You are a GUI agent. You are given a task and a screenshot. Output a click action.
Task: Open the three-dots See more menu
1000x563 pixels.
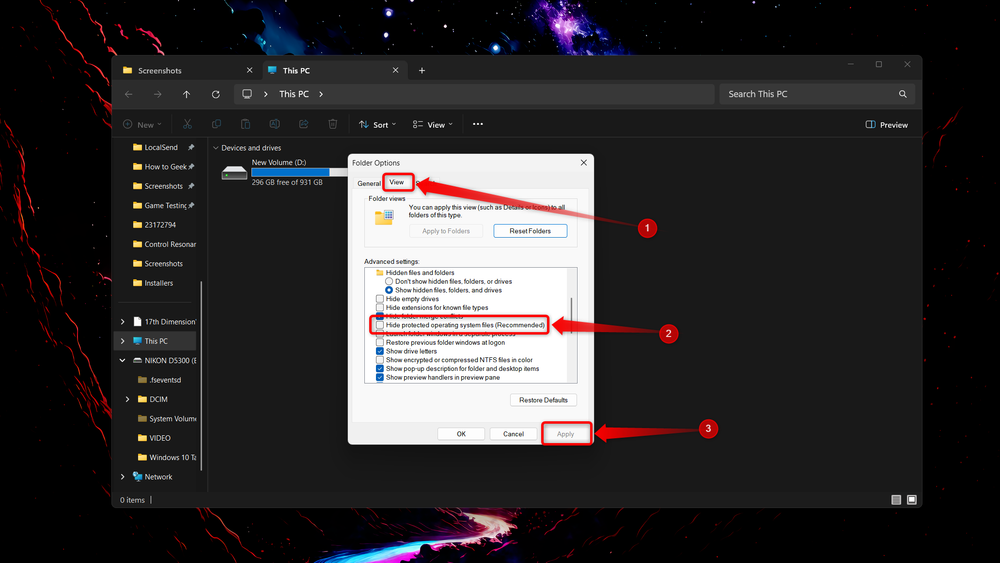(x=478, y=124)
